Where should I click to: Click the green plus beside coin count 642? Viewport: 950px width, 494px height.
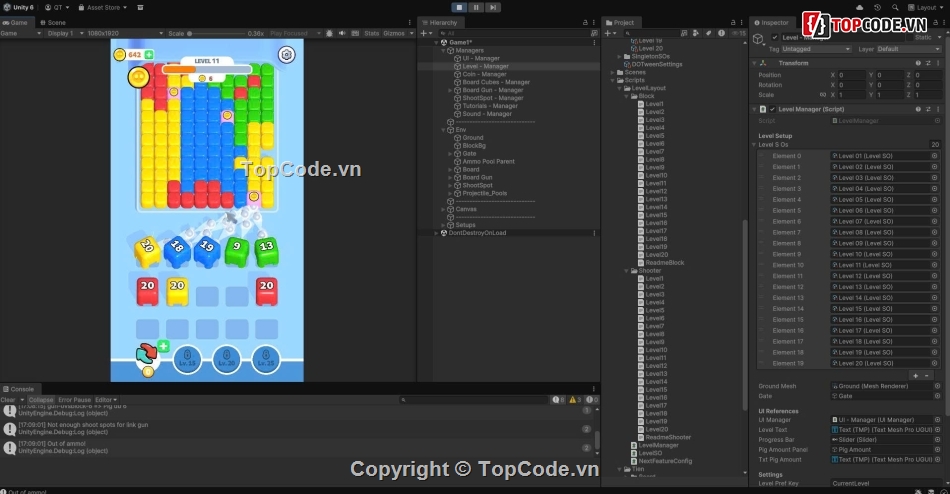148,55
